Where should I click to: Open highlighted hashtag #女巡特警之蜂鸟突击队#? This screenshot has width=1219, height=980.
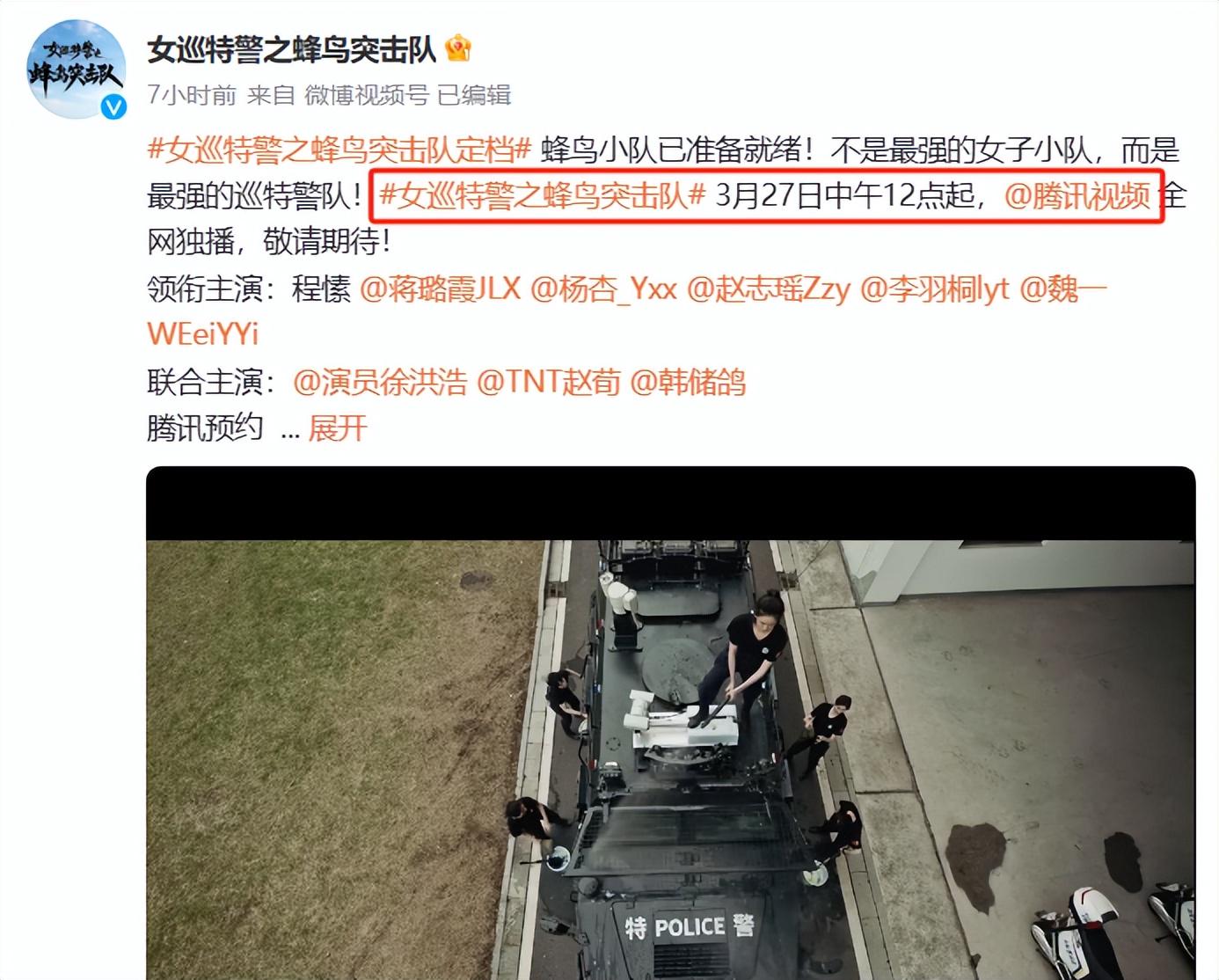543,195
